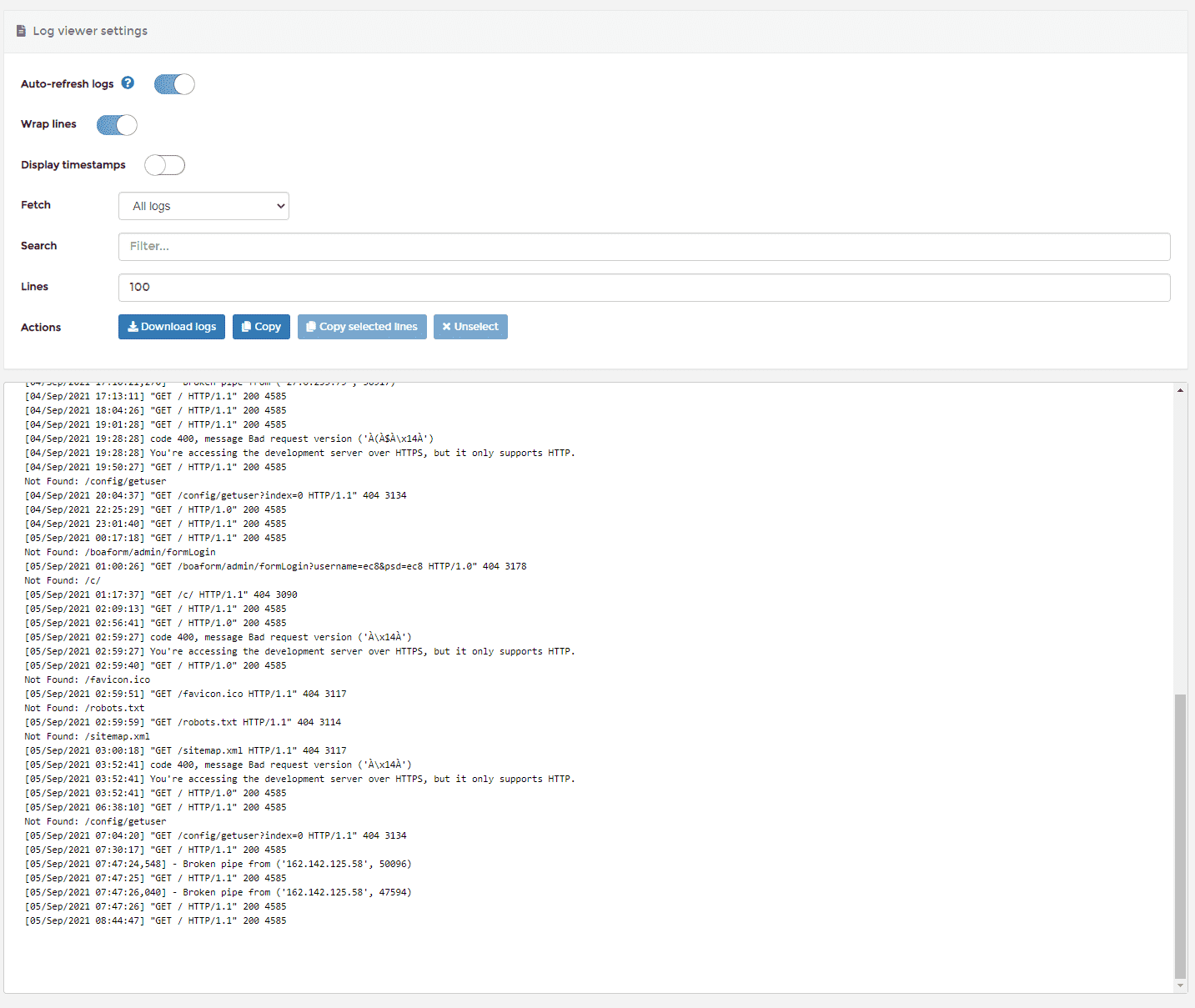The image size is (1195, 1008).
Task: Select the log line timestamped 05/Sep/2021 07:47:25
Action: (x=155, y=878)
